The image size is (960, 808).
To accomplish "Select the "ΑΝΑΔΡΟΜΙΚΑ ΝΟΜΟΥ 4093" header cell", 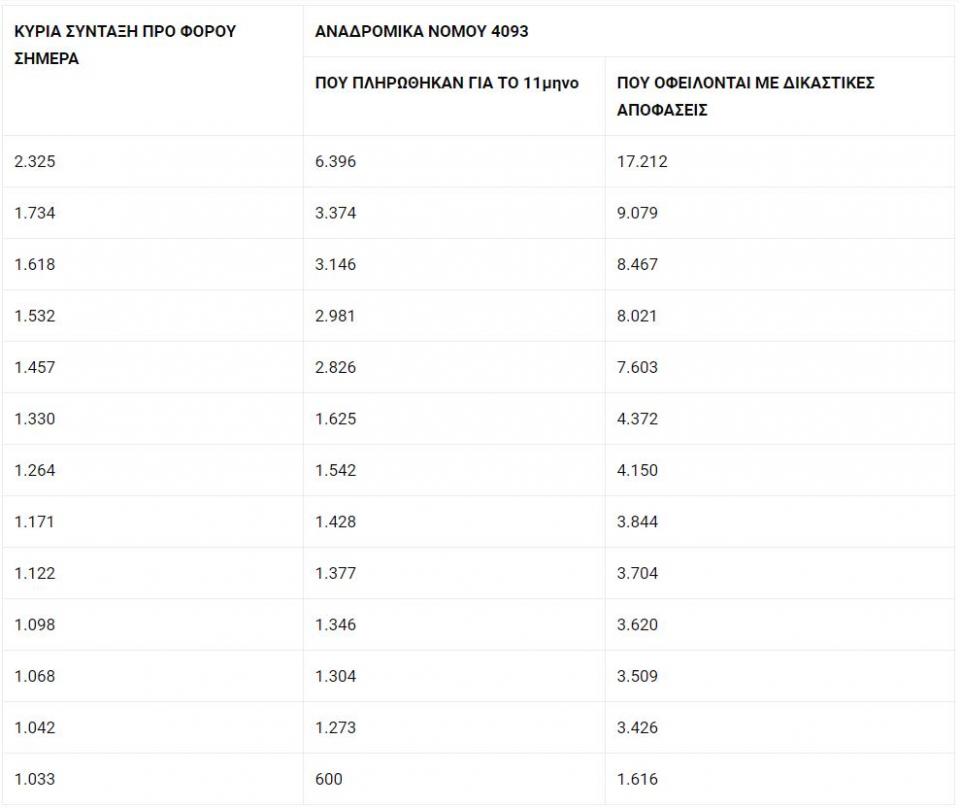I will click(x=422, y=31).
